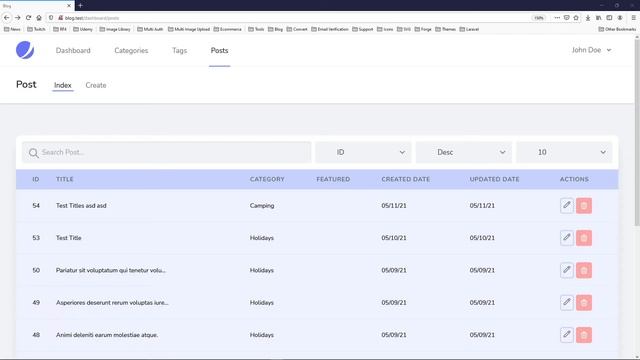Screen dimensions: 640x360
Task: Edit the post with ID 53
Action: click(x=567, y=238)
